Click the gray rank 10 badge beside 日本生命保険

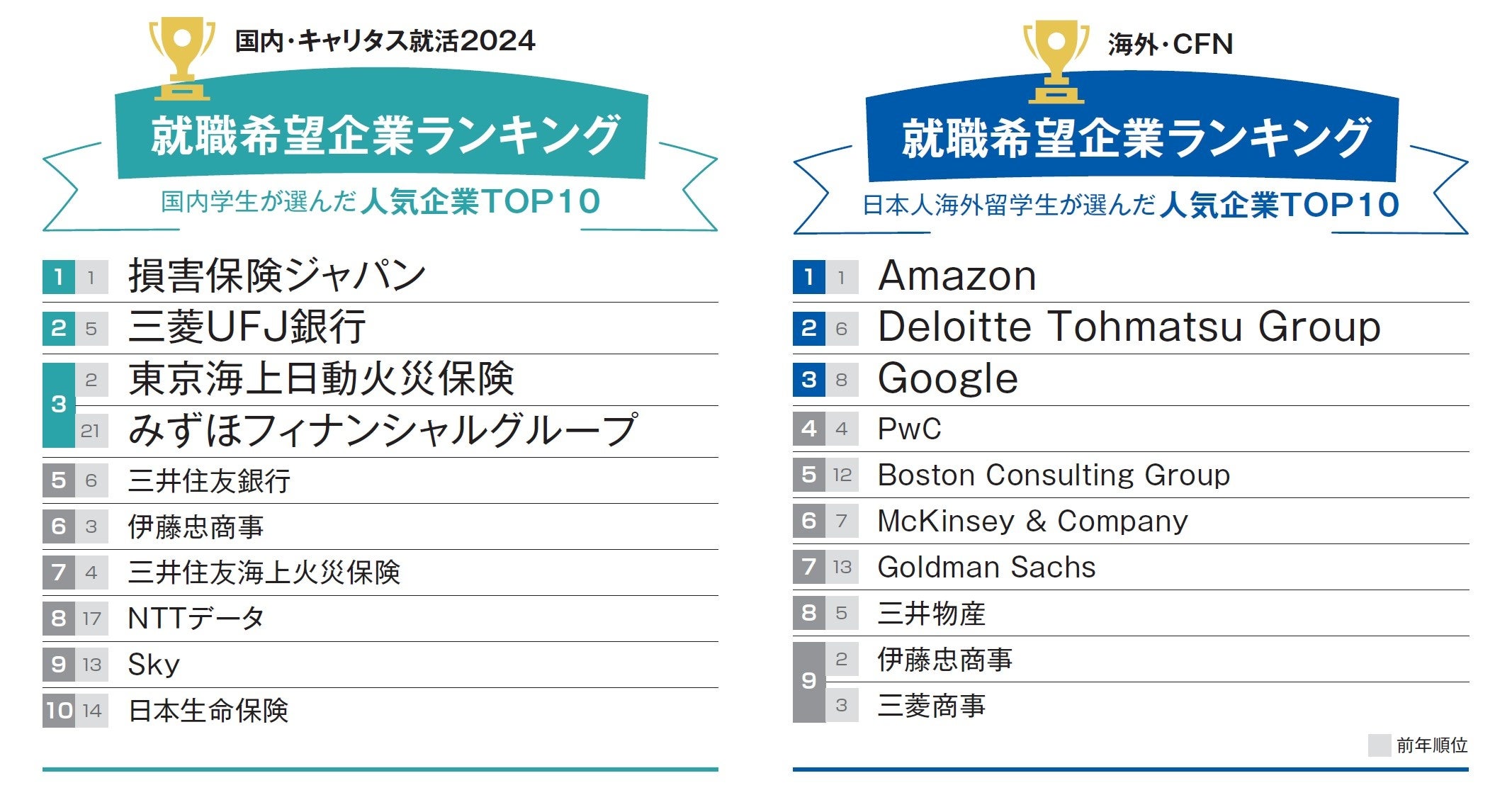(59, 711)
